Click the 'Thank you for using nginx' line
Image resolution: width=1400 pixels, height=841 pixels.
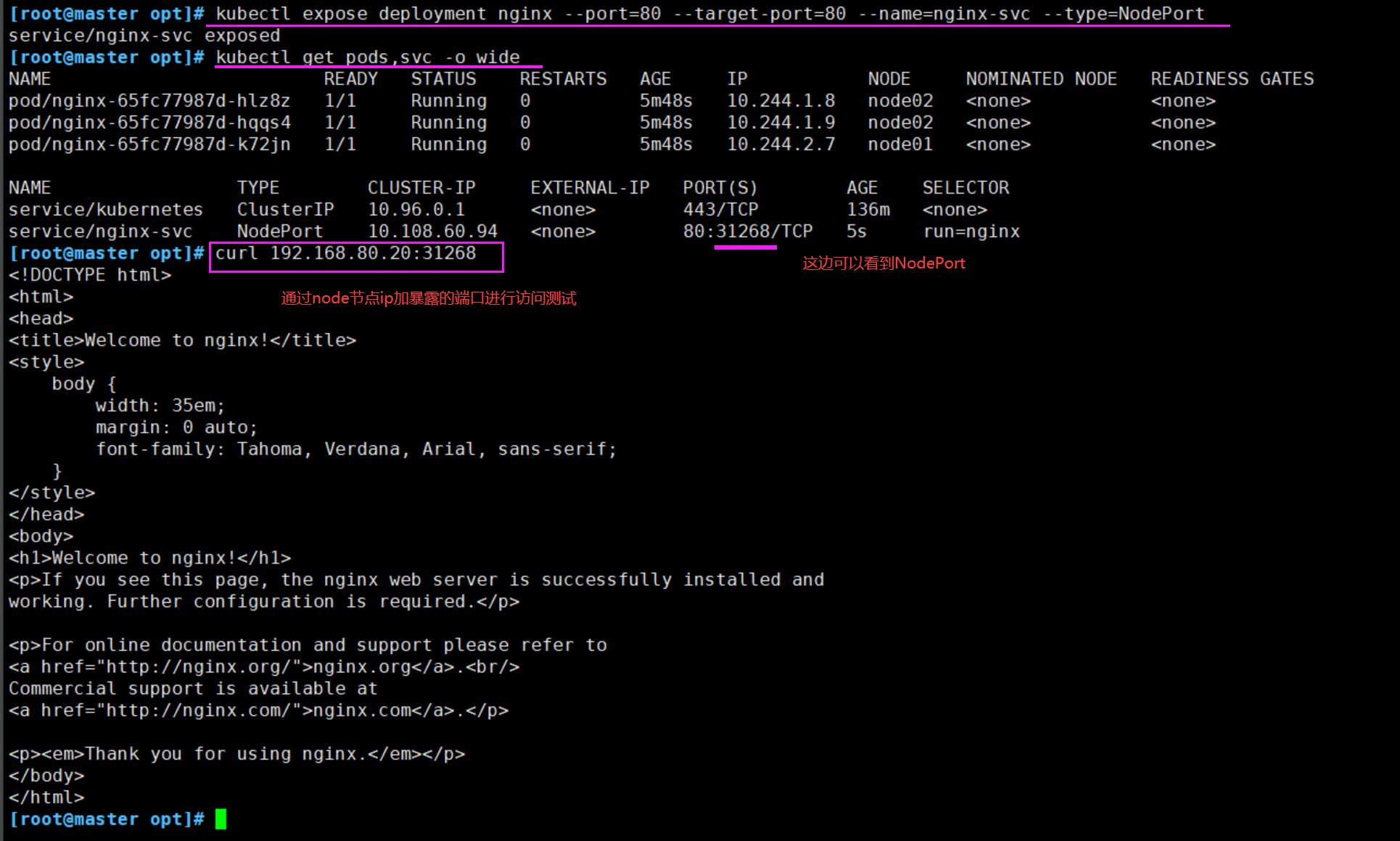pyautogui.click(x=237, y=754)
